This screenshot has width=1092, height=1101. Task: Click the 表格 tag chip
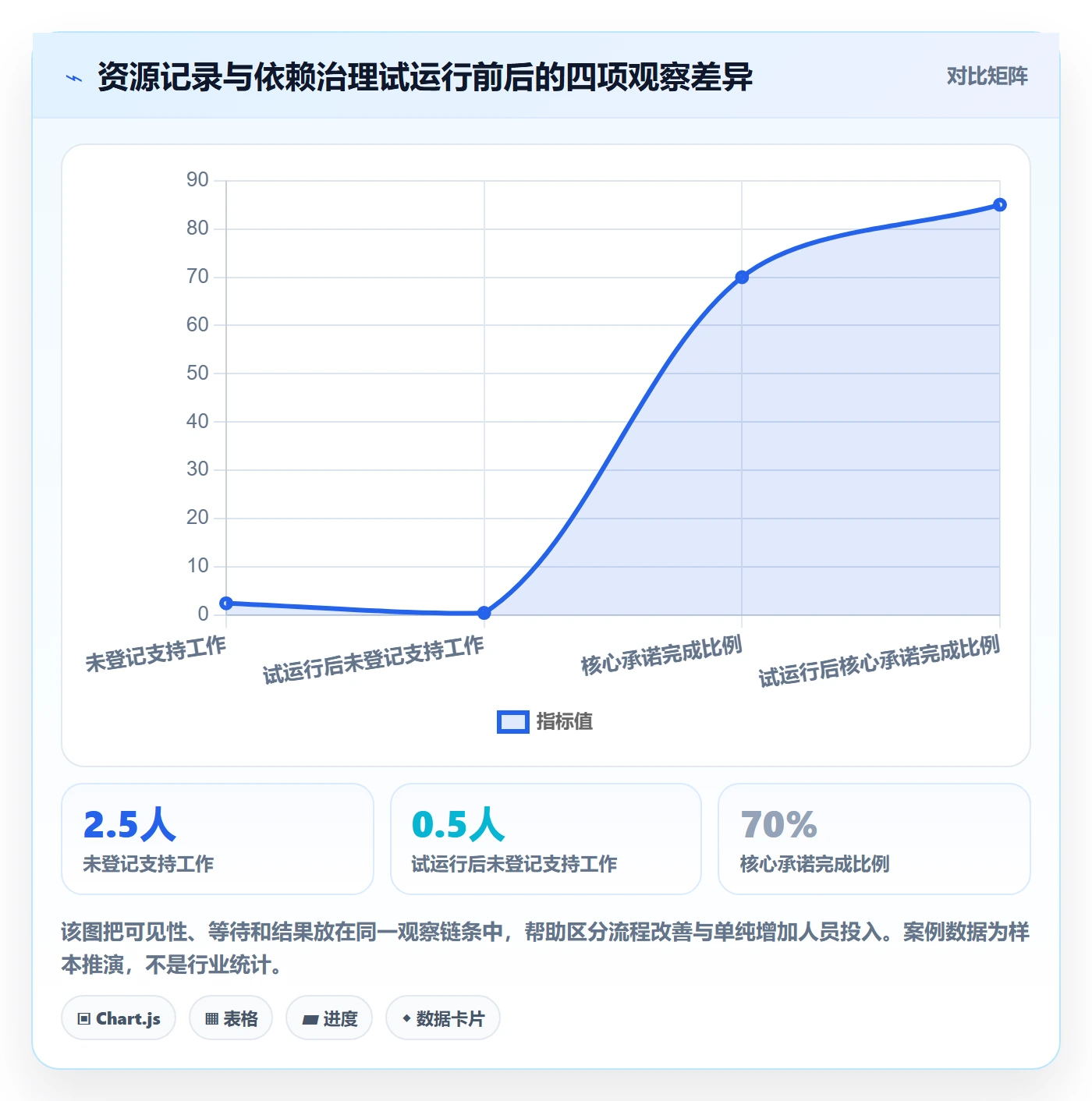tap(231, 1018)
